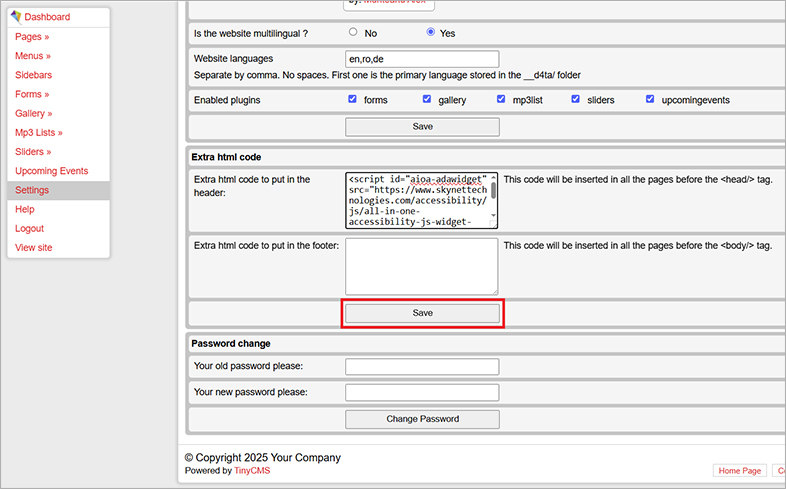Click the new password field

tap(422, 393)
